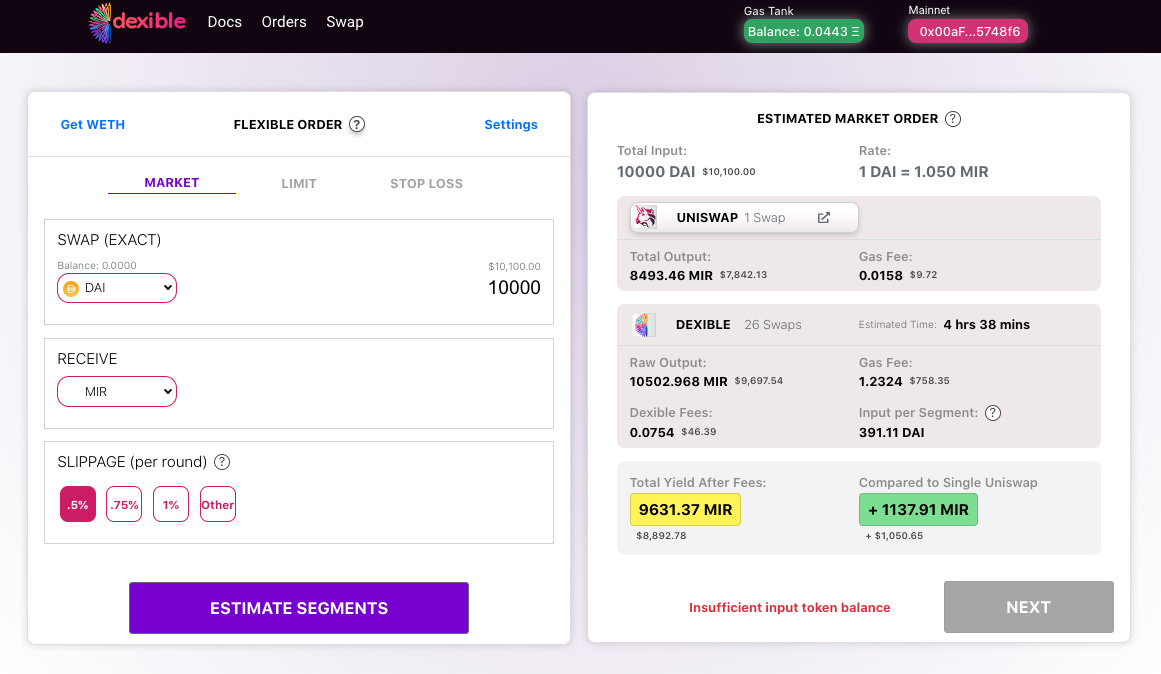Switch to the Stop Loss tab
The width and height of the screenshot is (1161, 674).
[426, 184]
